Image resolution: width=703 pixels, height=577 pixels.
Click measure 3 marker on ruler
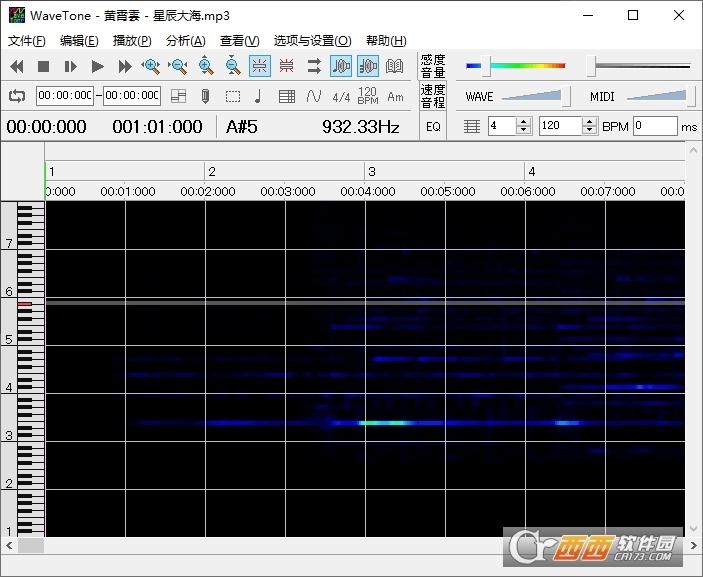[x=372, y=171]
